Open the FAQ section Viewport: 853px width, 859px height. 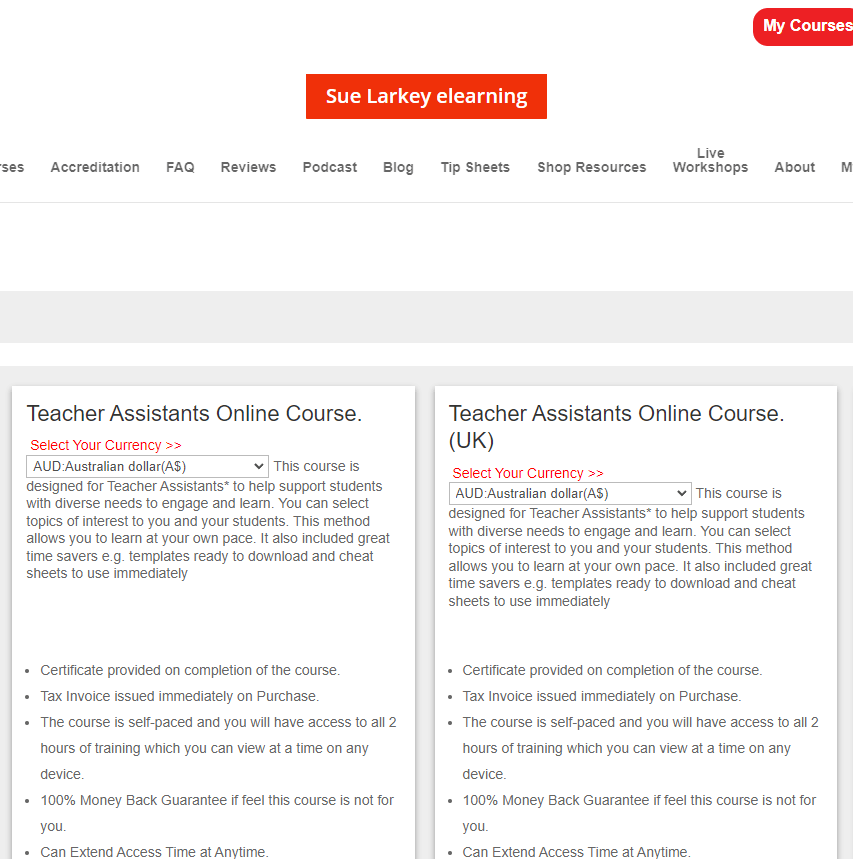click(180, 167)
